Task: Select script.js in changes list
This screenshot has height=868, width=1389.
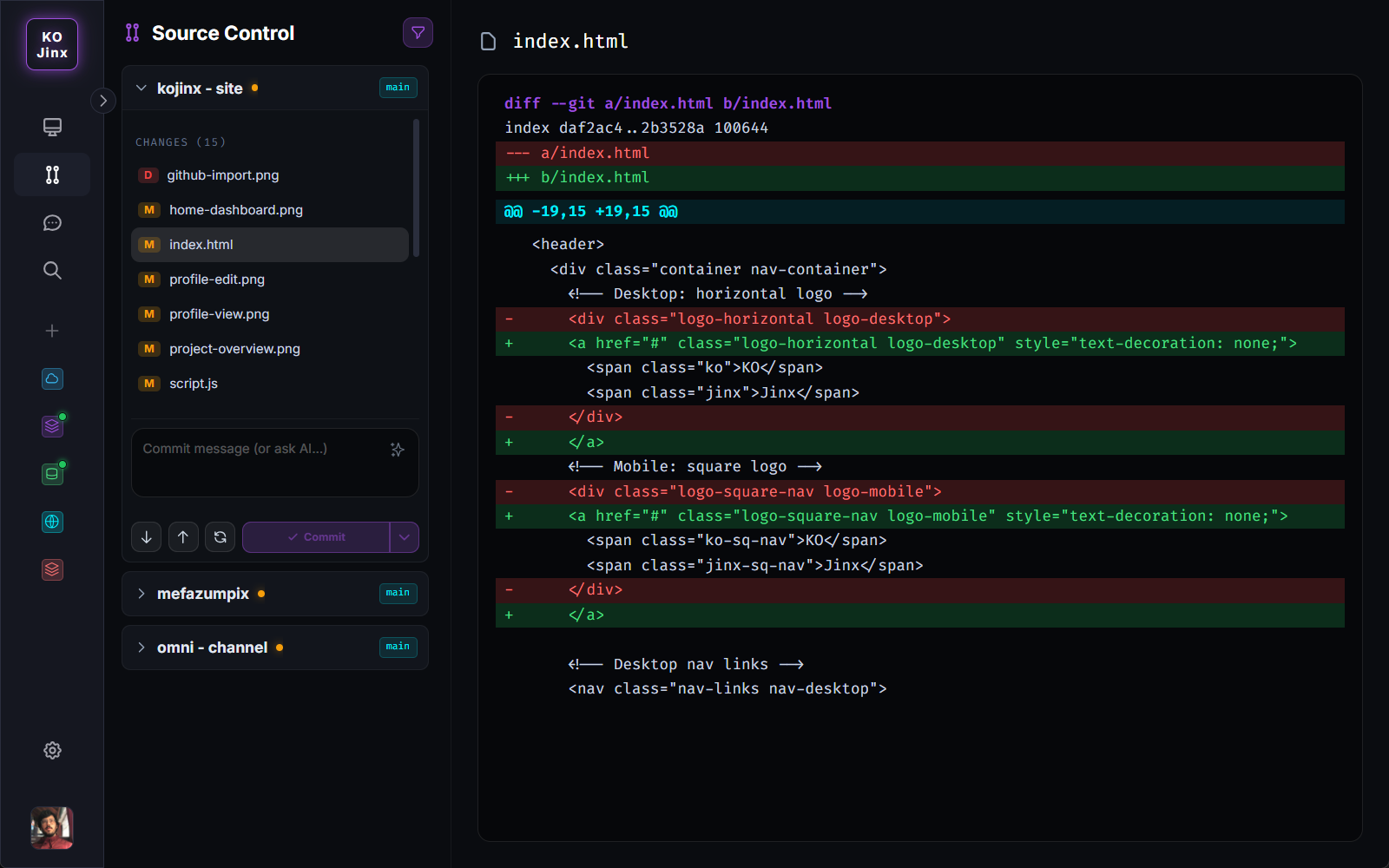Action: pyautogui.click(x=270, y=384)
